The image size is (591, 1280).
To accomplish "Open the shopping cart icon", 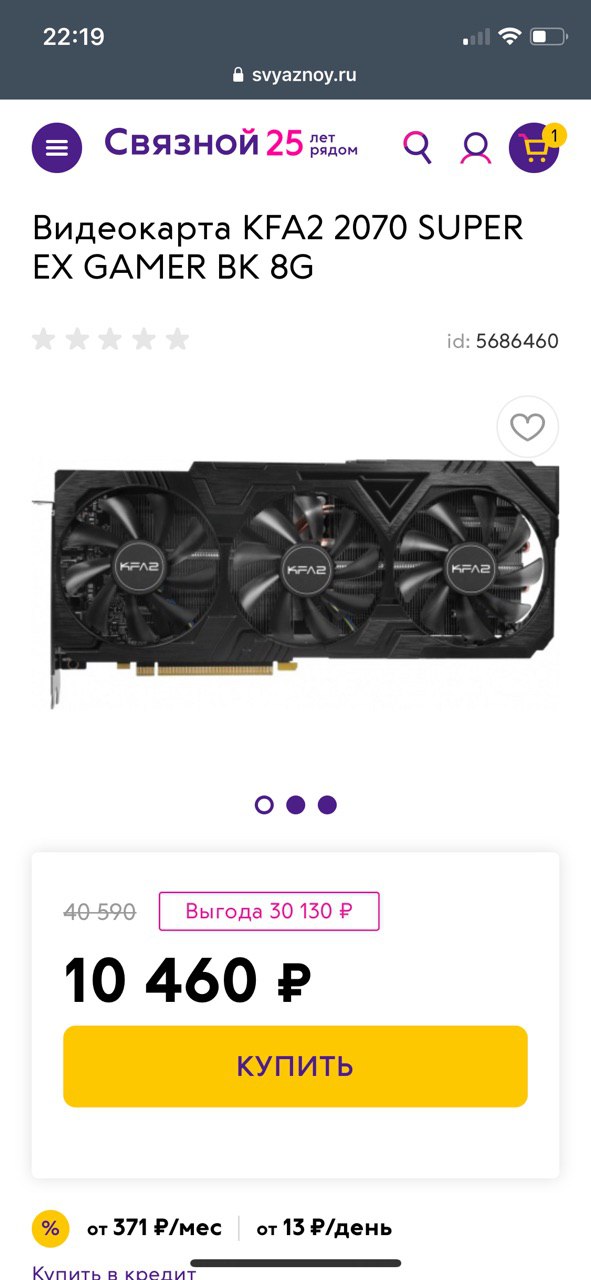I will [536, 147].
